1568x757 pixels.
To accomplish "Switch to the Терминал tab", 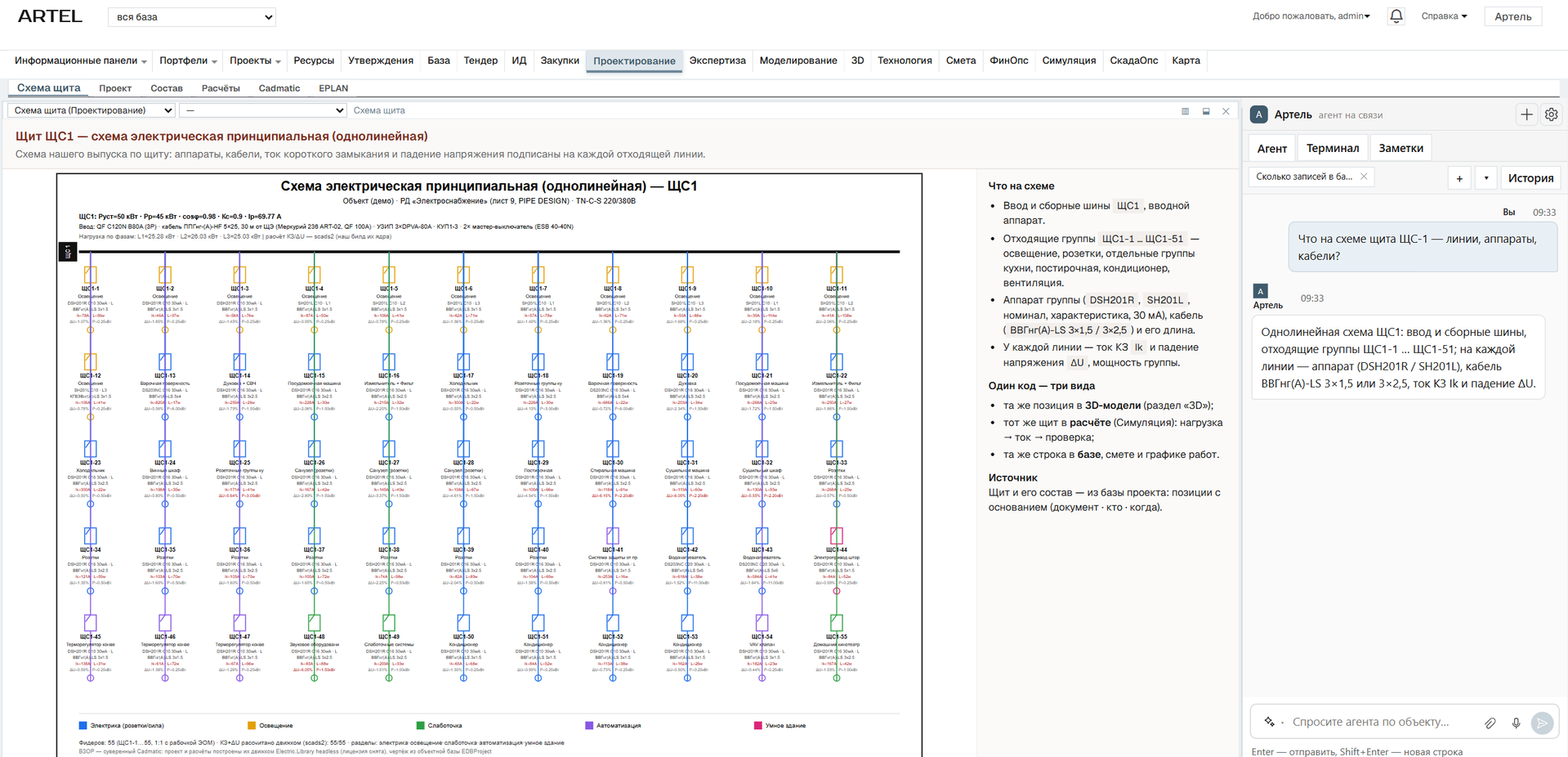I will (1332, 148).
